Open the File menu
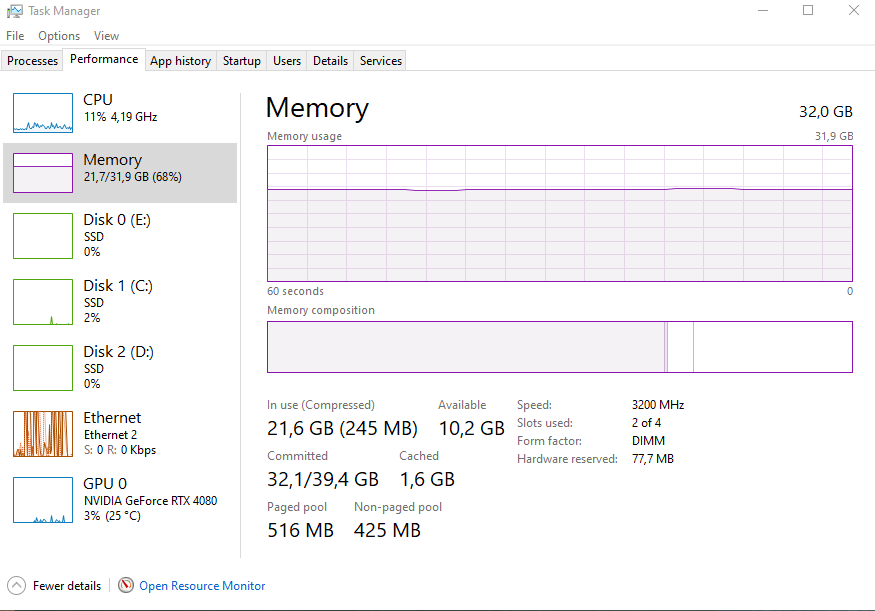This screenshot has width=875, height=611. point(15,36)
